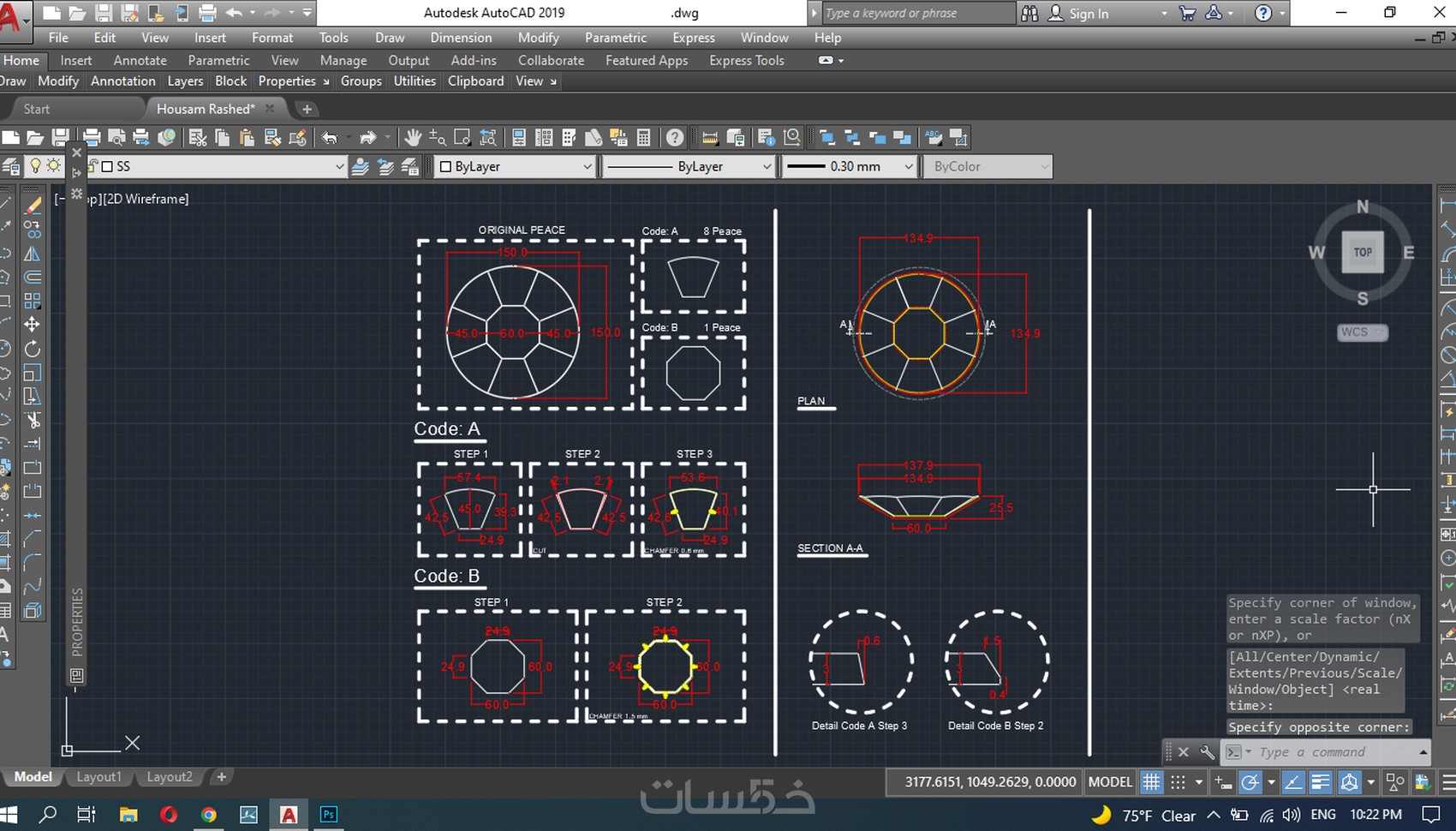
Task: Add a new drawing tab with plus button
Action: [307, 109]
